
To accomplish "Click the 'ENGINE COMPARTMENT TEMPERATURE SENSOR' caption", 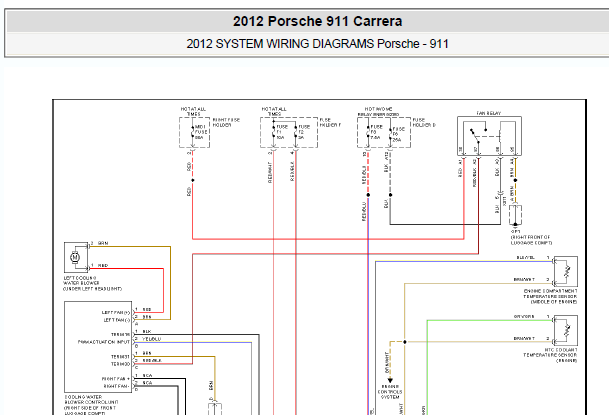I will (x=550, y=296).
